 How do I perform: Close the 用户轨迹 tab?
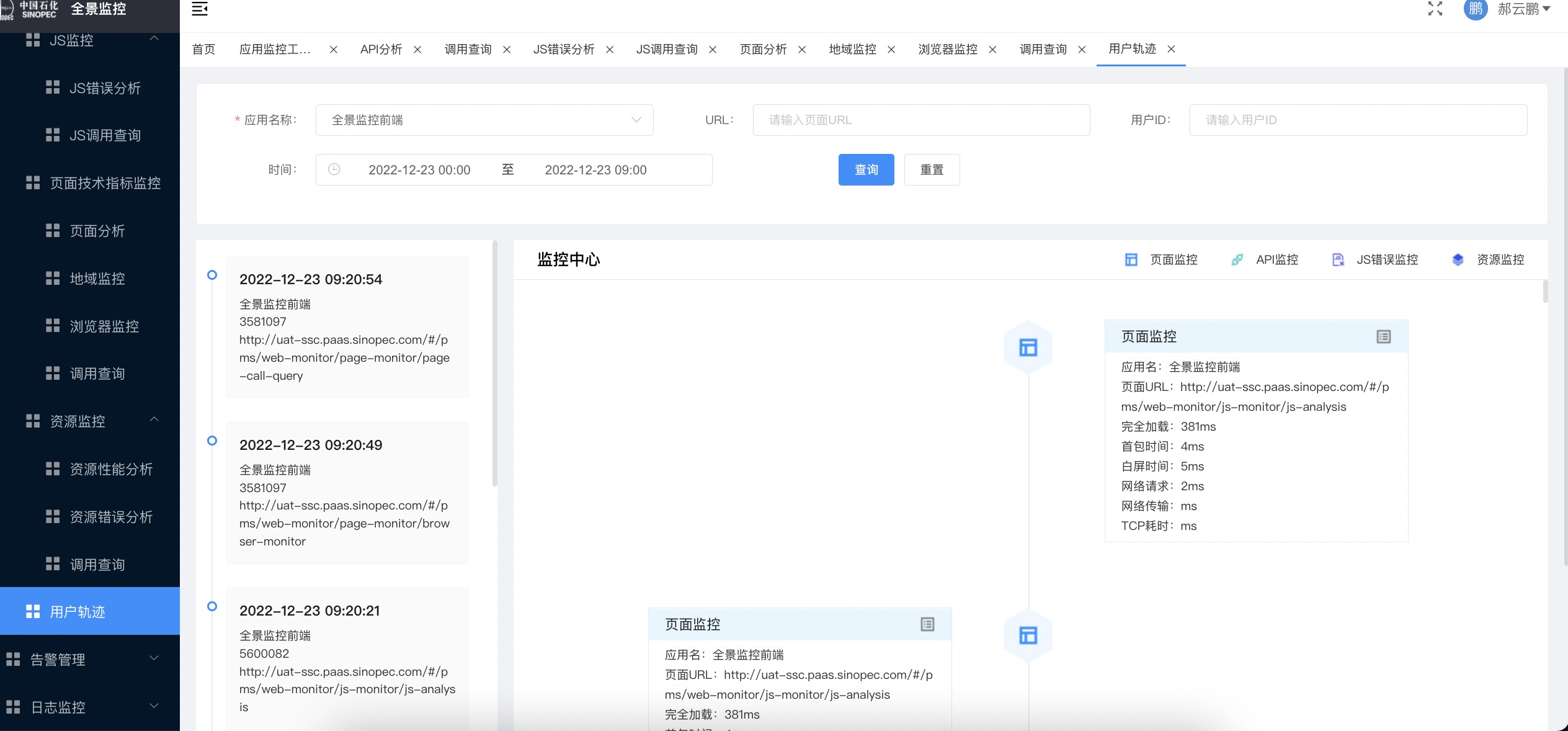(1171, 49)
